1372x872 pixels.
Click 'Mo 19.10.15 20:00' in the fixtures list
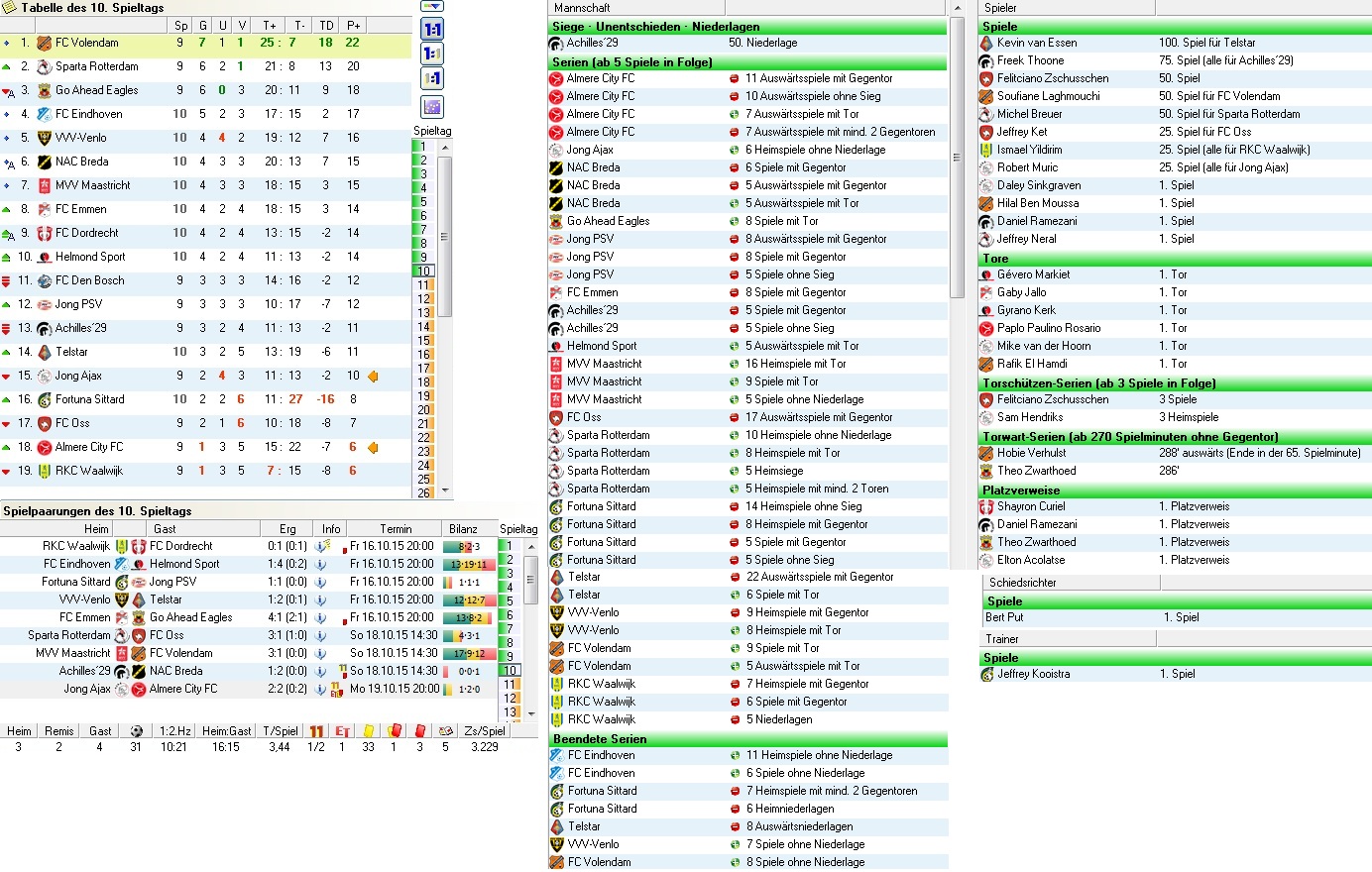point(395,689)
